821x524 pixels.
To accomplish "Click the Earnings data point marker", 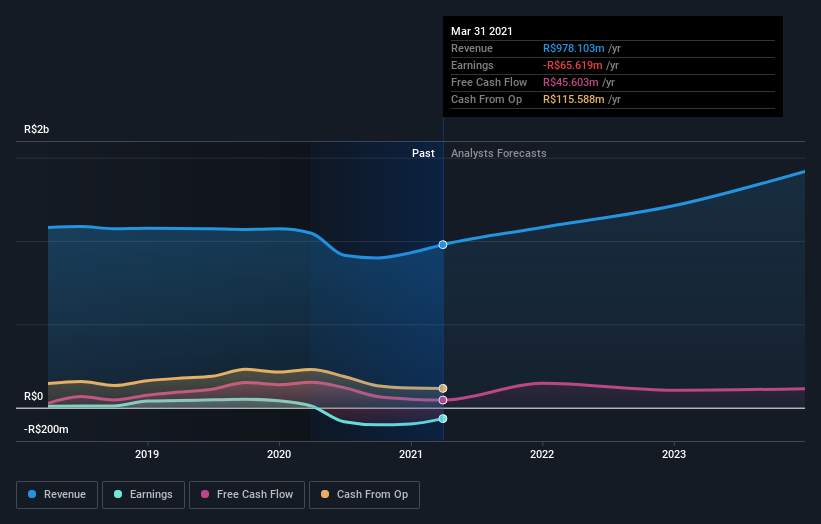I will pyautogui.click(x=443, y=418).
